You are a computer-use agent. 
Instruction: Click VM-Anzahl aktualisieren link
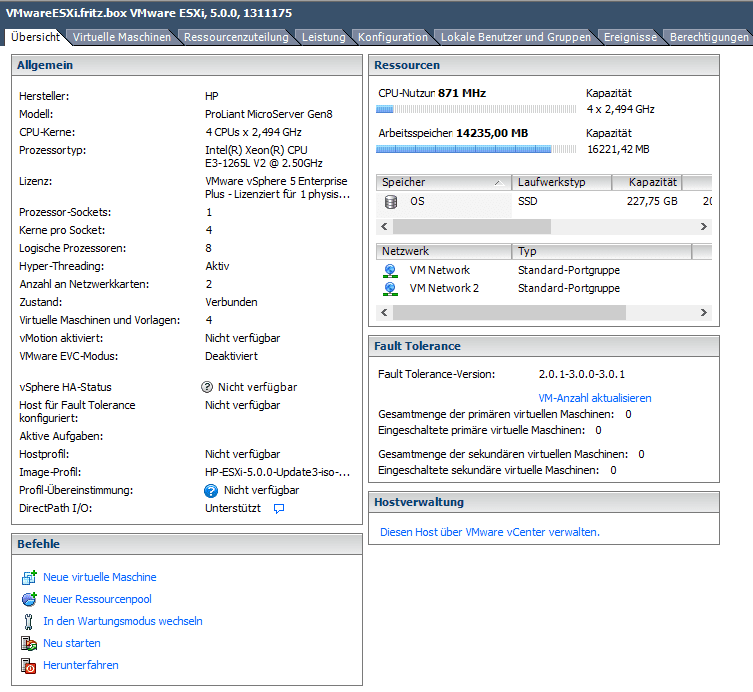pos(595,398)
